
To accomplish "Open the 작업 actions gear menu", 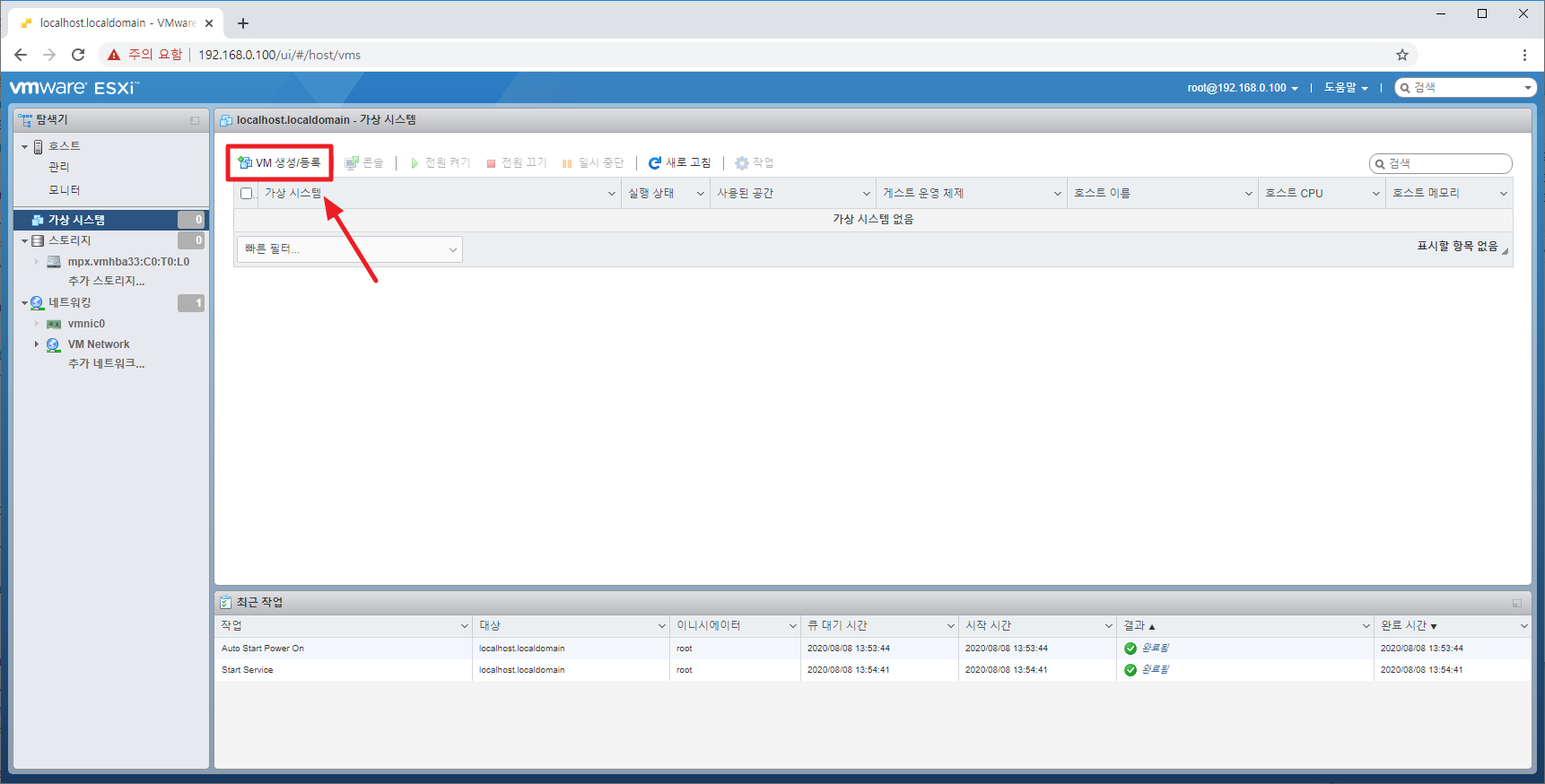I will (x=755, y=162).
